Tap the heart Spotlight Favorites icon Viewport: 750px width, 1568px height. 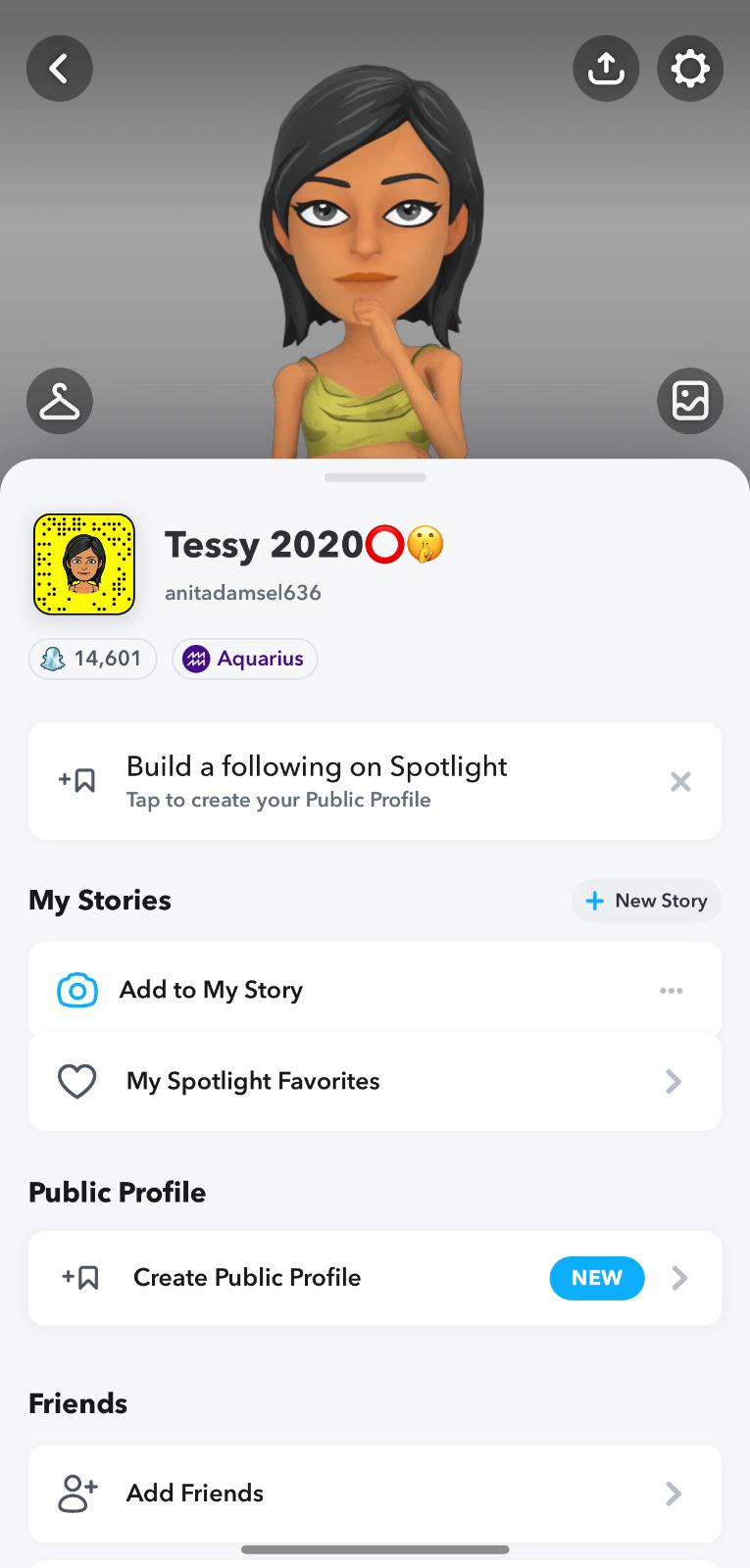77,1081
